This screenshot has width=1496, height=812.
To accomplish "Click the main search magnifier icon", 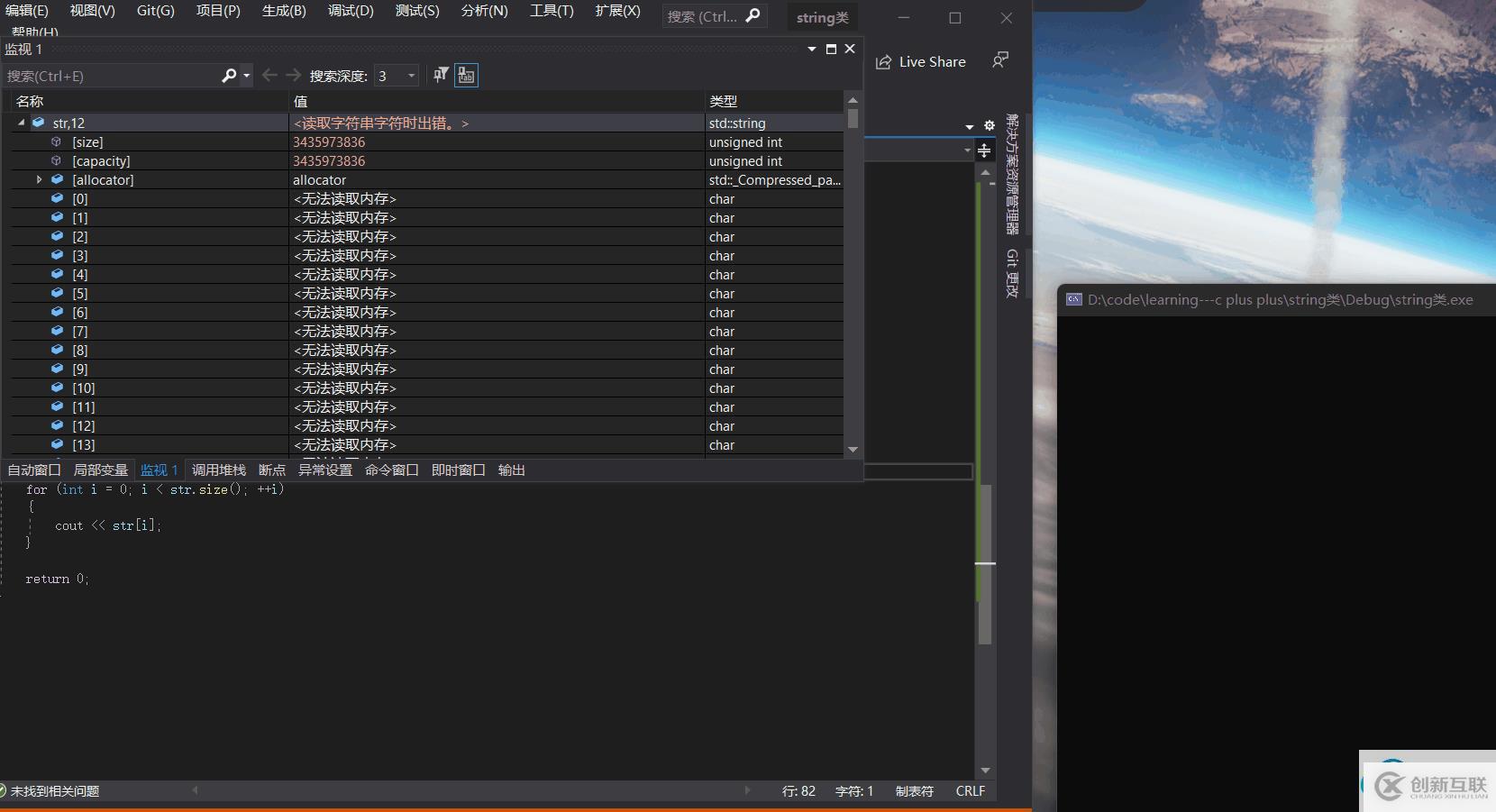I will pyautogui.click(x=753, y=16).
